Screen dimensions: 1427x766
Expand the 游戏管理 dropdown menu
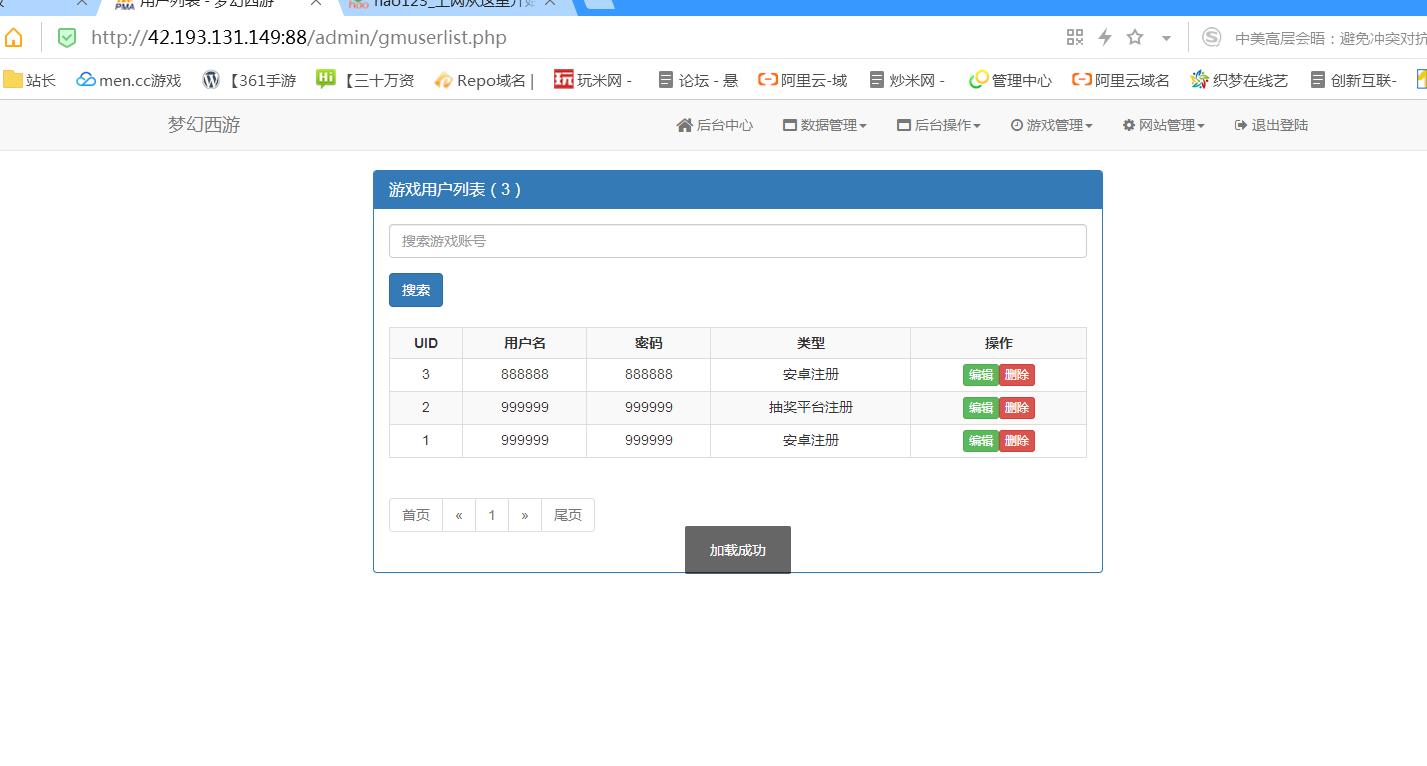pos(1052,125)
